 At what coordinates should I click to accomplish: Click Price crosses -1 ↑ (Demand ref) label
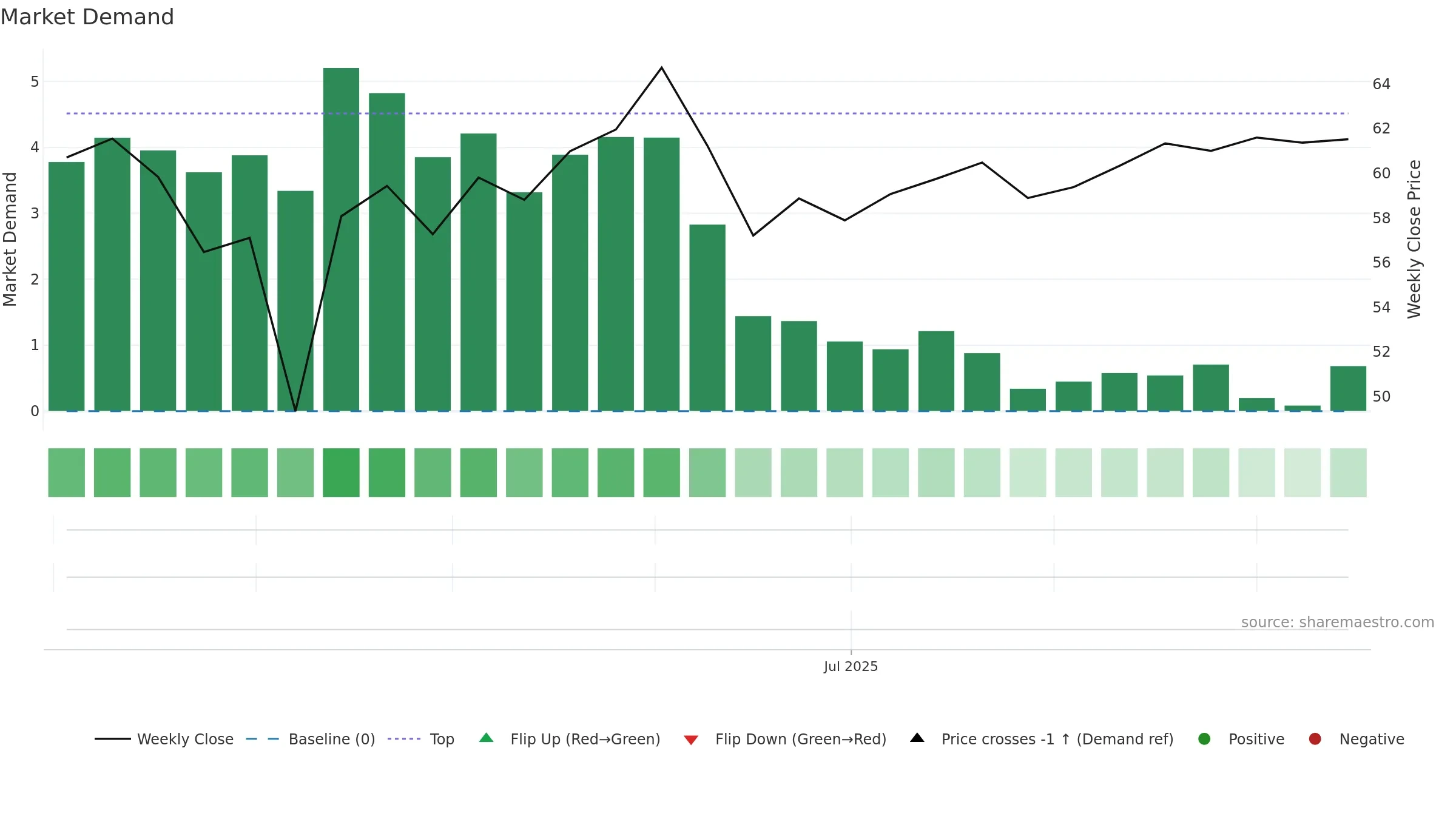pos(1057,739)
